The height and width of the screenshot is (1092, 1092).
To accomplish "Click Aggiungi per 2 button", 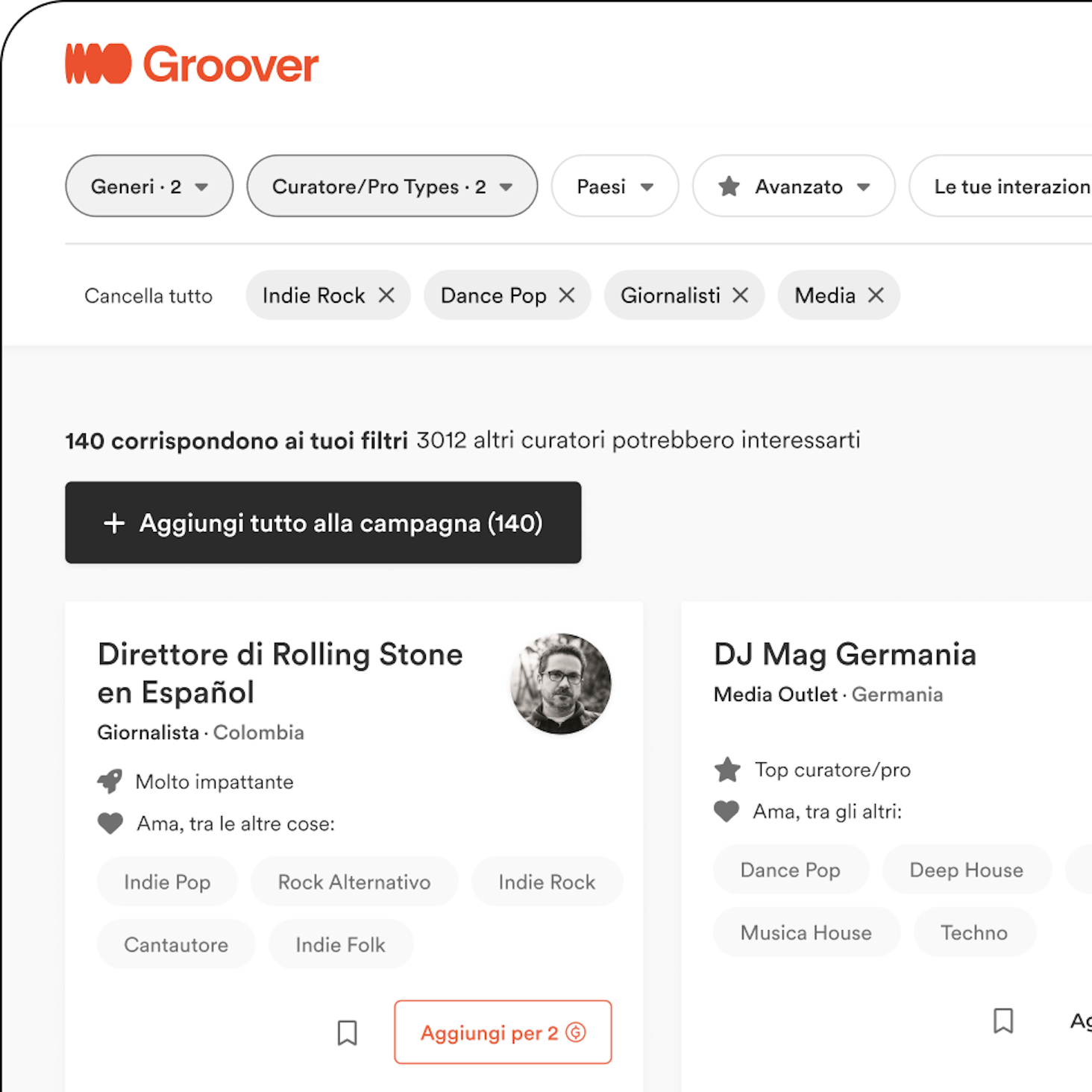I will point(503,1032).
